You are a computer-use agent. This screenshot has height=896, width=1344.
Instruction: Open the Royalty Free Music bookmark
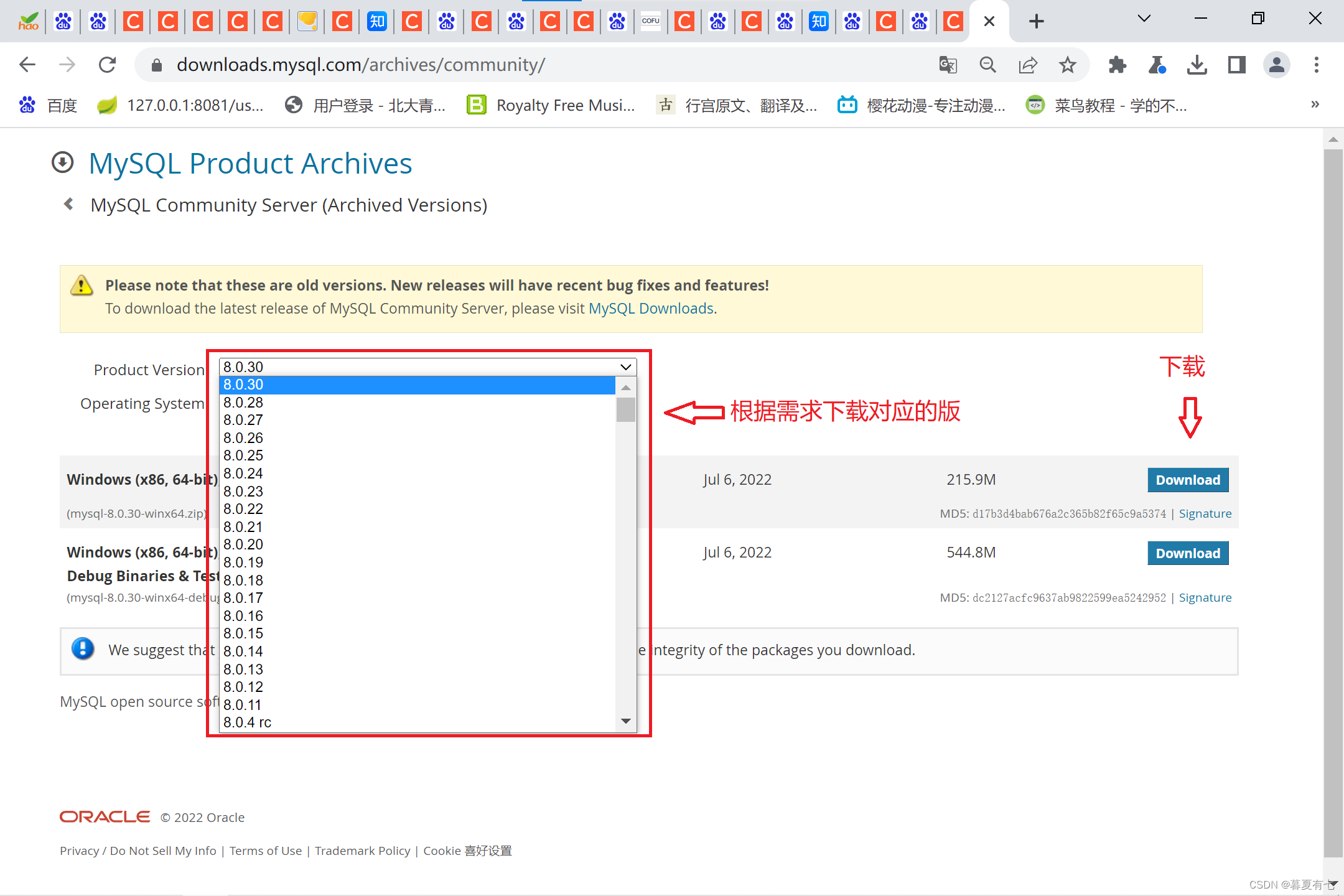pos(551,105)
